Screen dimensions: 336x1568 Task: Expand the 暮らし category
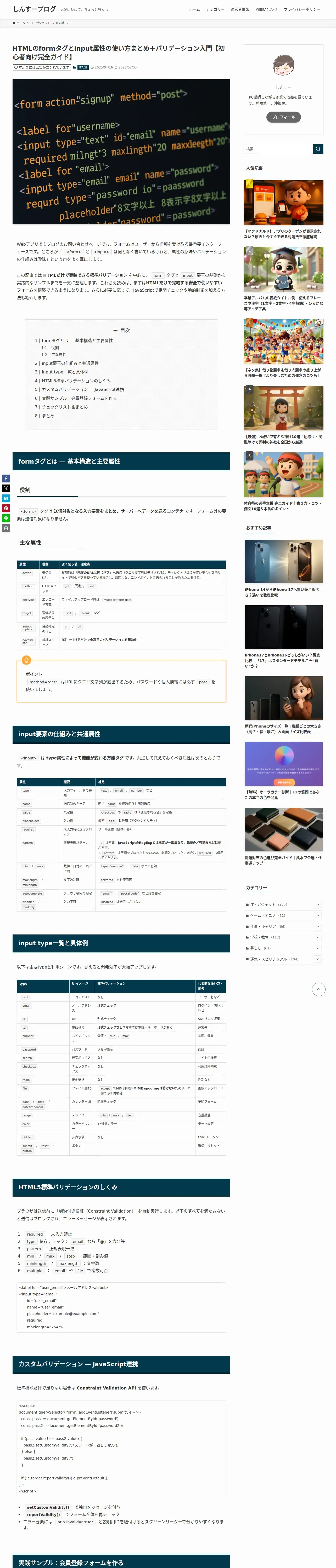(318, 948)
